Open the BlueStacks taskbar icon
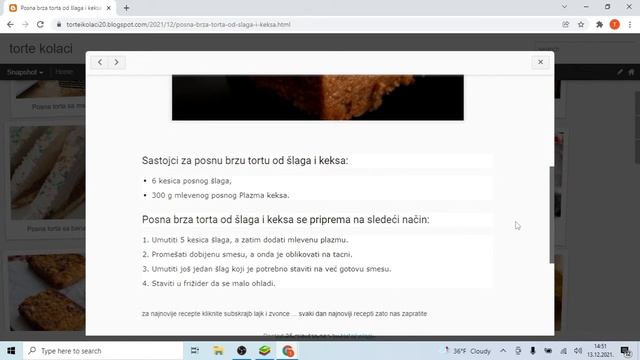This screenshot has width=640, height=360. coord(265,351)
